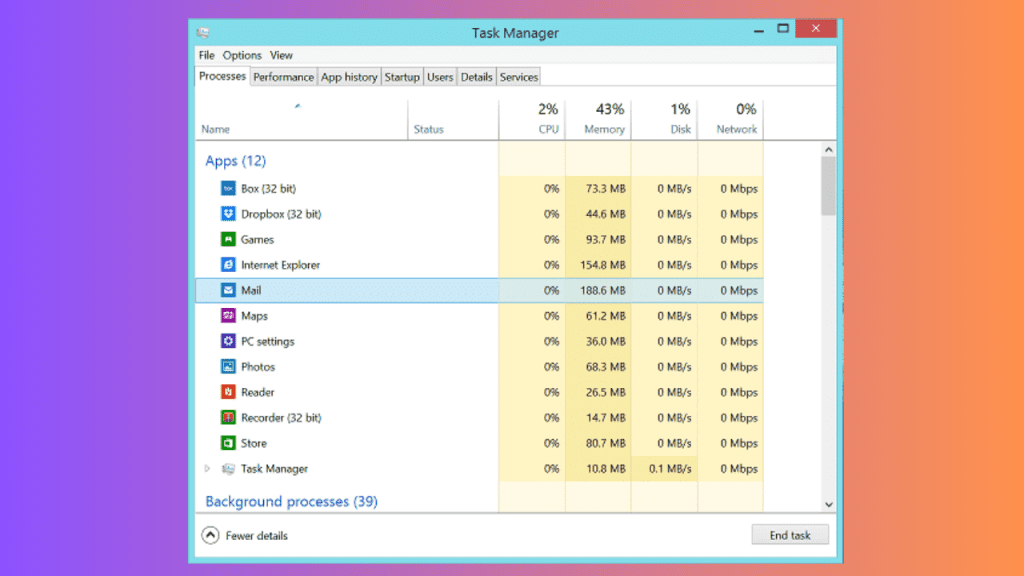Viewport: 1024px width, 576px height.
Task: Select the Games process name
Action: 257,240
